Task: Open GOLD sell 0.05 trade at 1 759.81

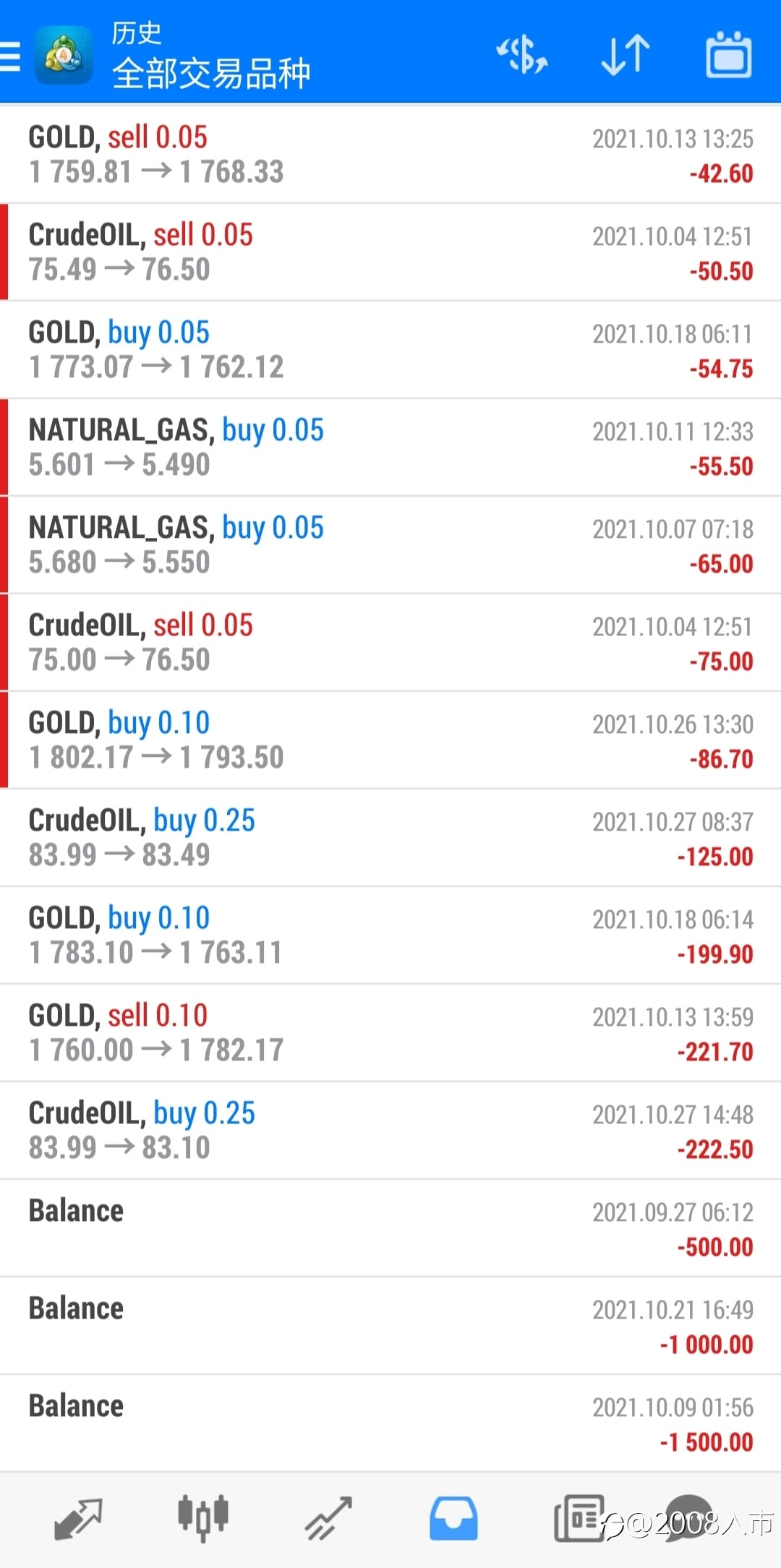Action: point(390,155)
